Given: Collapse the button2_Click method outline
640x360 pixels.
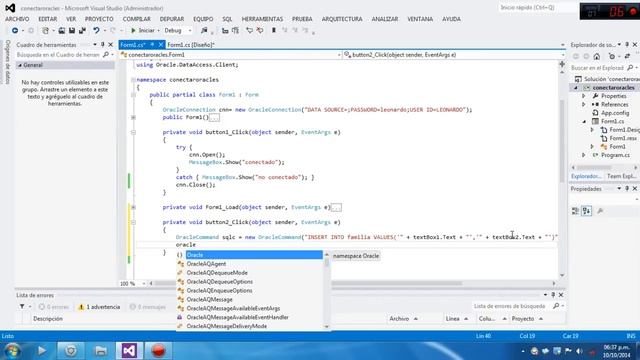Looking at the screenshot, I should pyautogui.click(x=133, y=222).
